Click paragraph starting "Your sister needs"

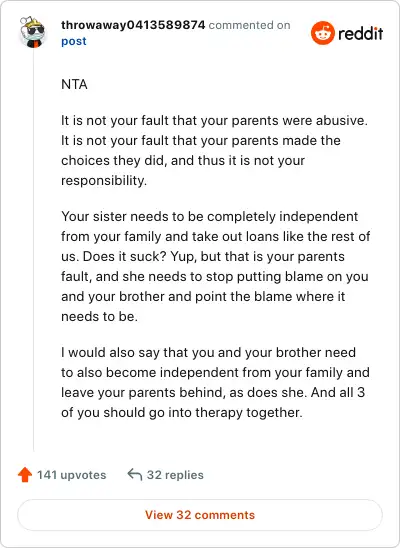(x=216, y=266)
